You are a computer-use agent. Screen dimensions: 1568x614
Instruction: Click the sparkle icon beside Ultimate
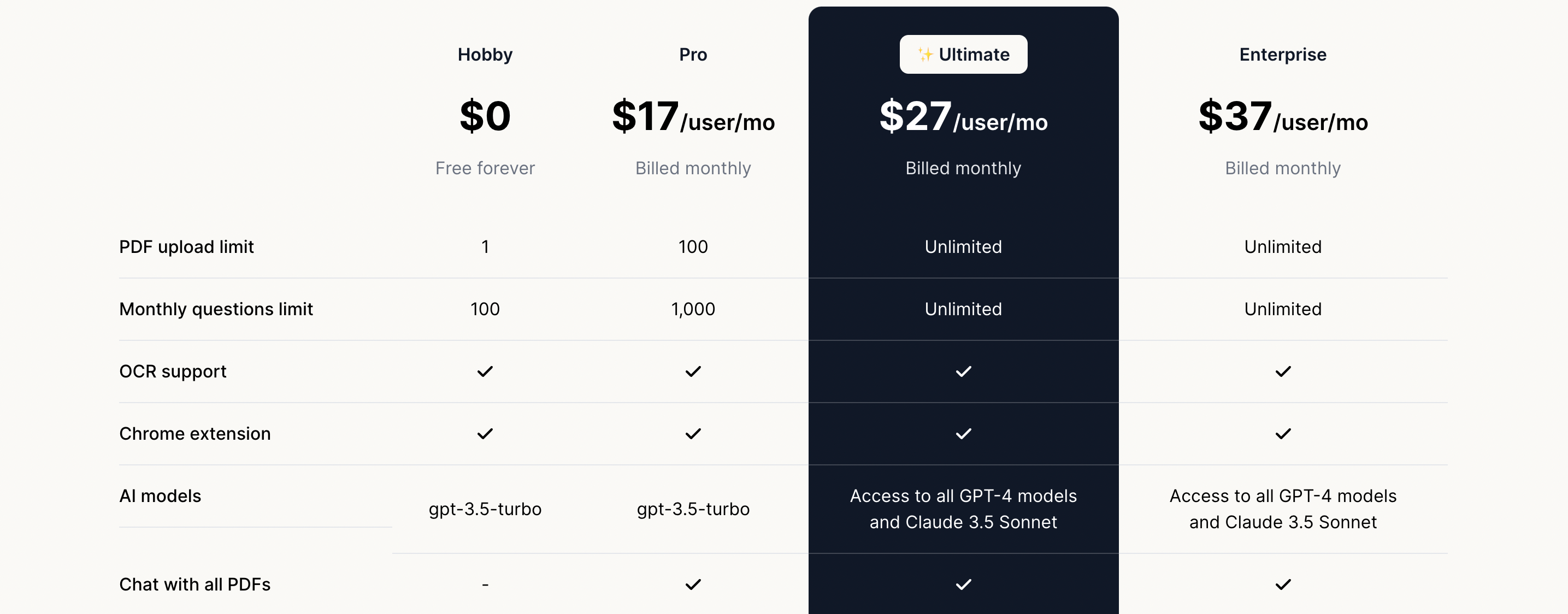925,55
